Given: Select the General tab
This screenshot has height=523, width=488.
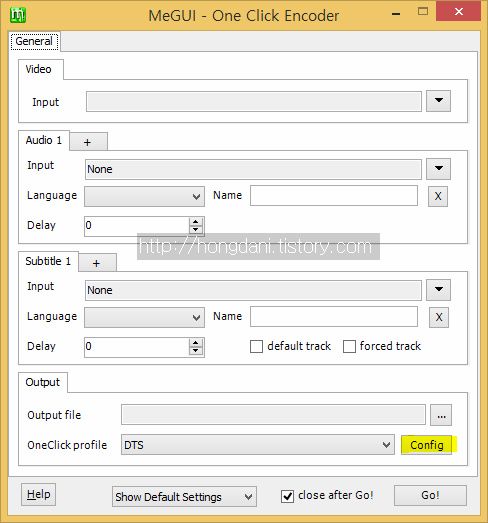Looking at the screenshot, I should 34,41.
